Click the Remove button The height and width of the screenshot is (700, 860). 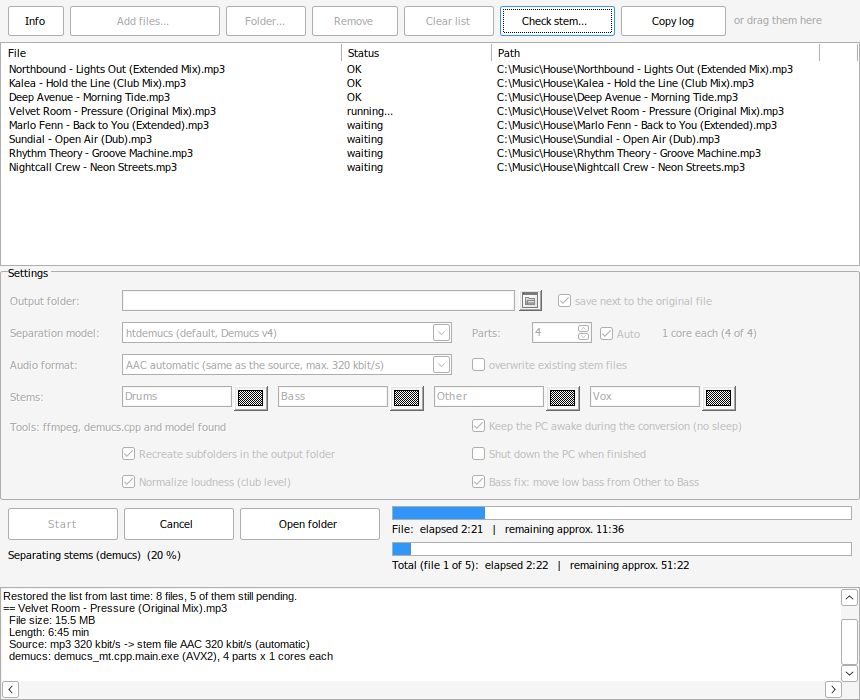(354, 21)
